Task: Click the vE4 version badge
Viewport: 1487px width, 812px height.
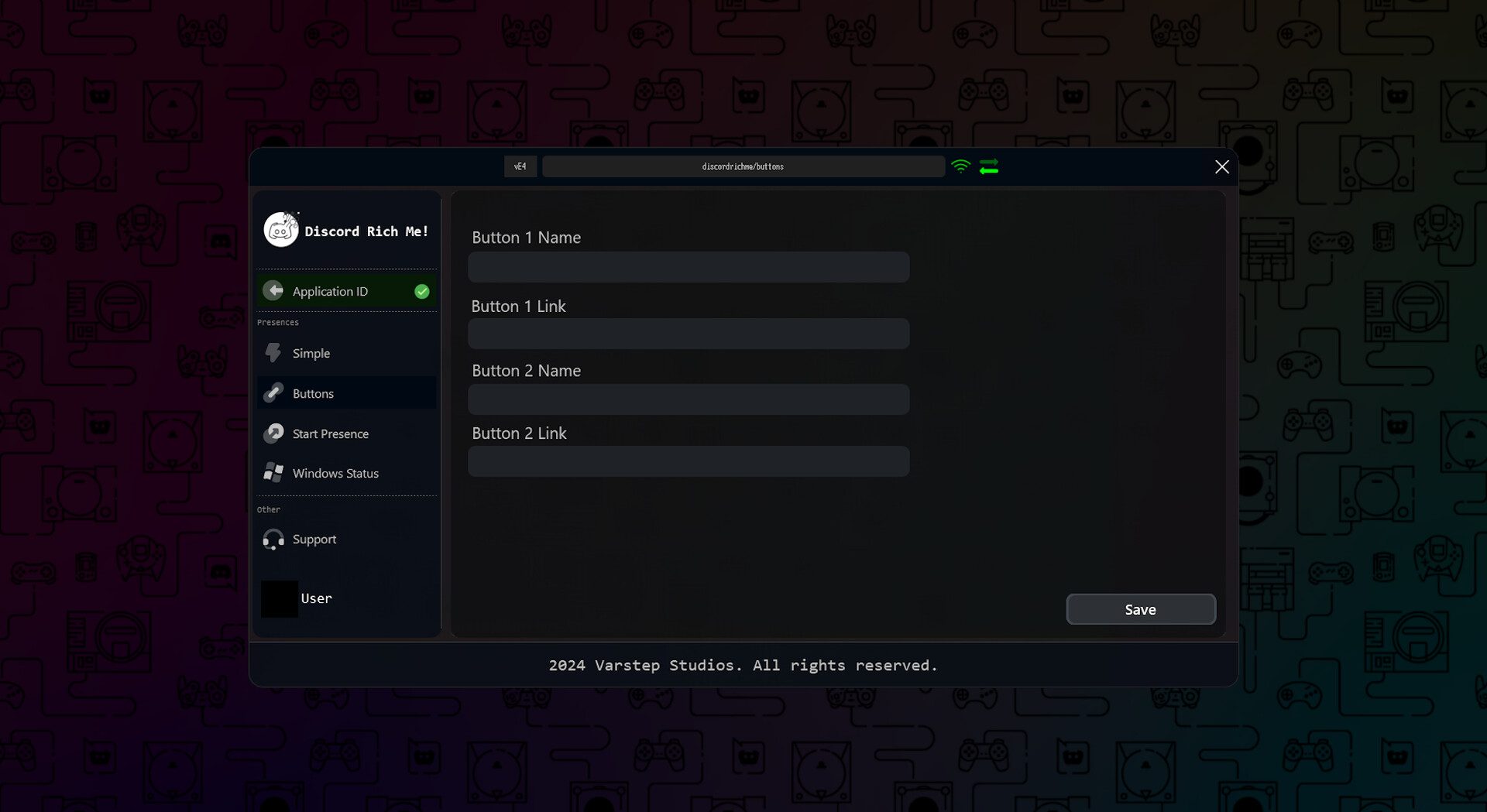Action: click(x=520, y=166)
